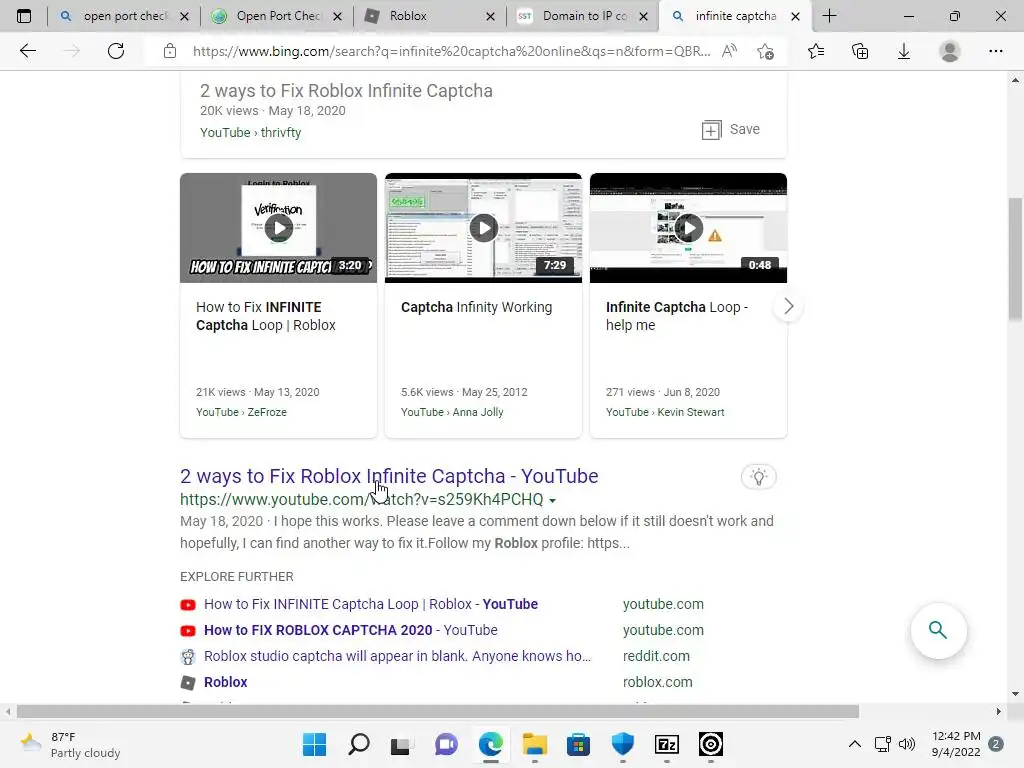1024x768 pixels.
Task: Open Chat icon in taskbar
Action: click(446, 744)
